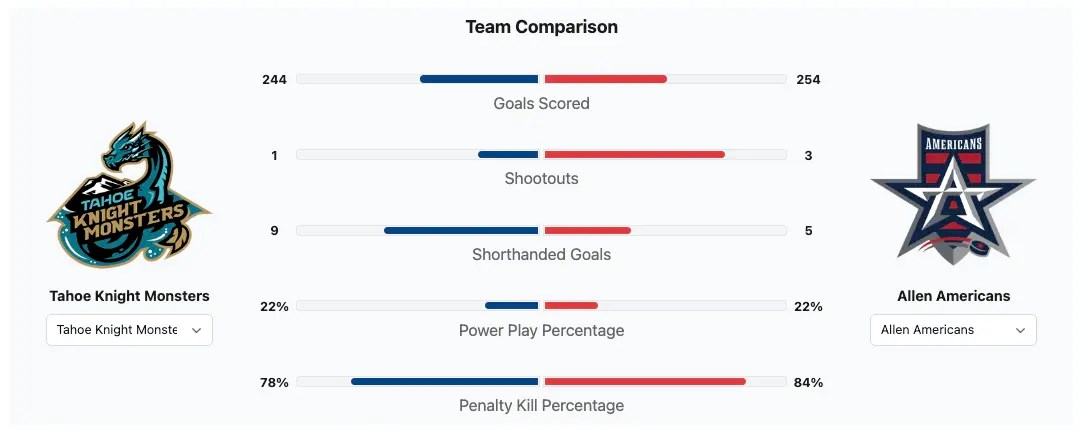Click the Tahoe Knight Monsters team name text
1081x430 pixels.
pyautogui.click(x=129, y=296)
